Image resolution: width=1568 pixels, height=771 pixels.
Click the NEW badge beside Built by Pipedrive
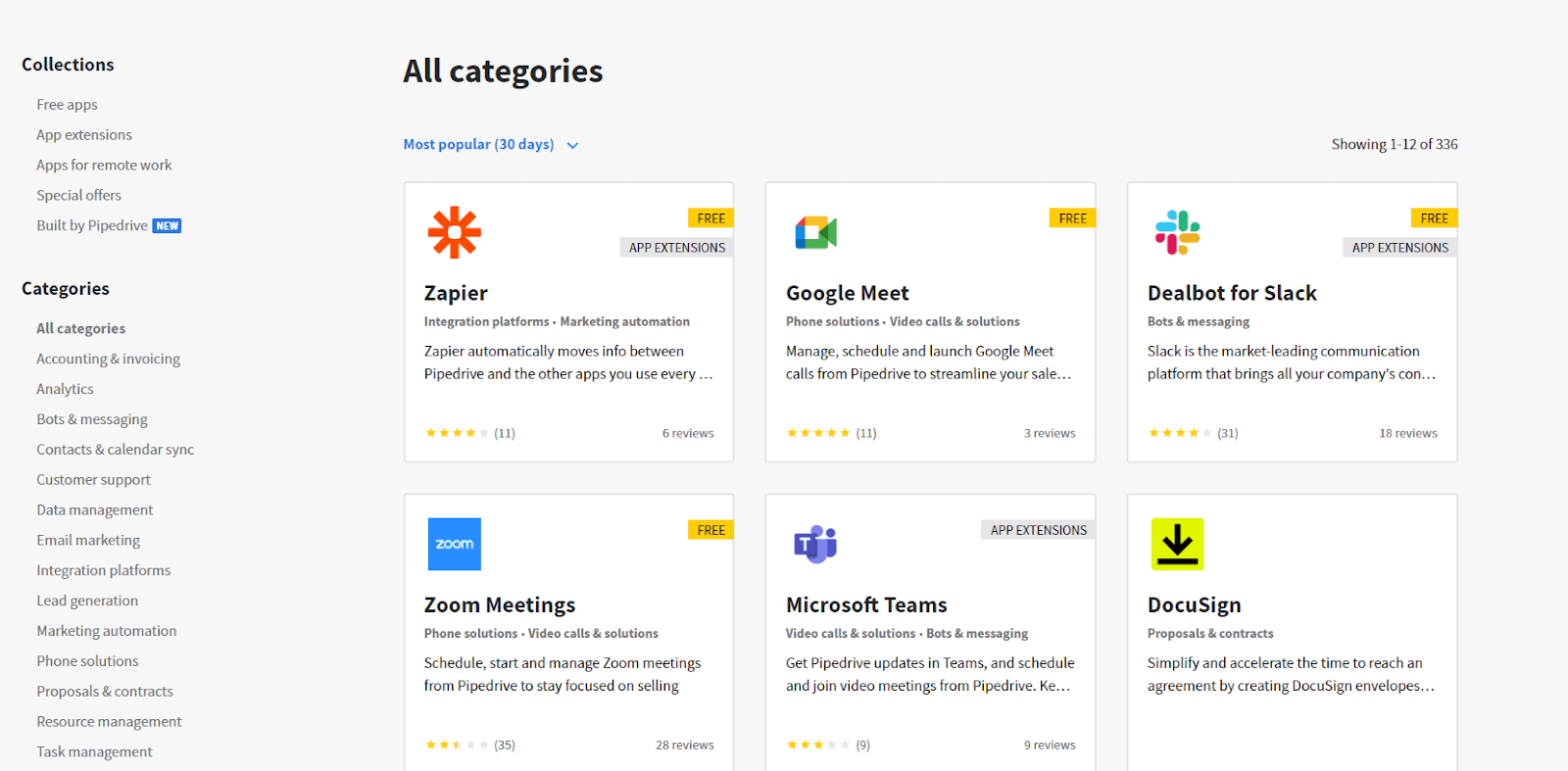[168, 225]
